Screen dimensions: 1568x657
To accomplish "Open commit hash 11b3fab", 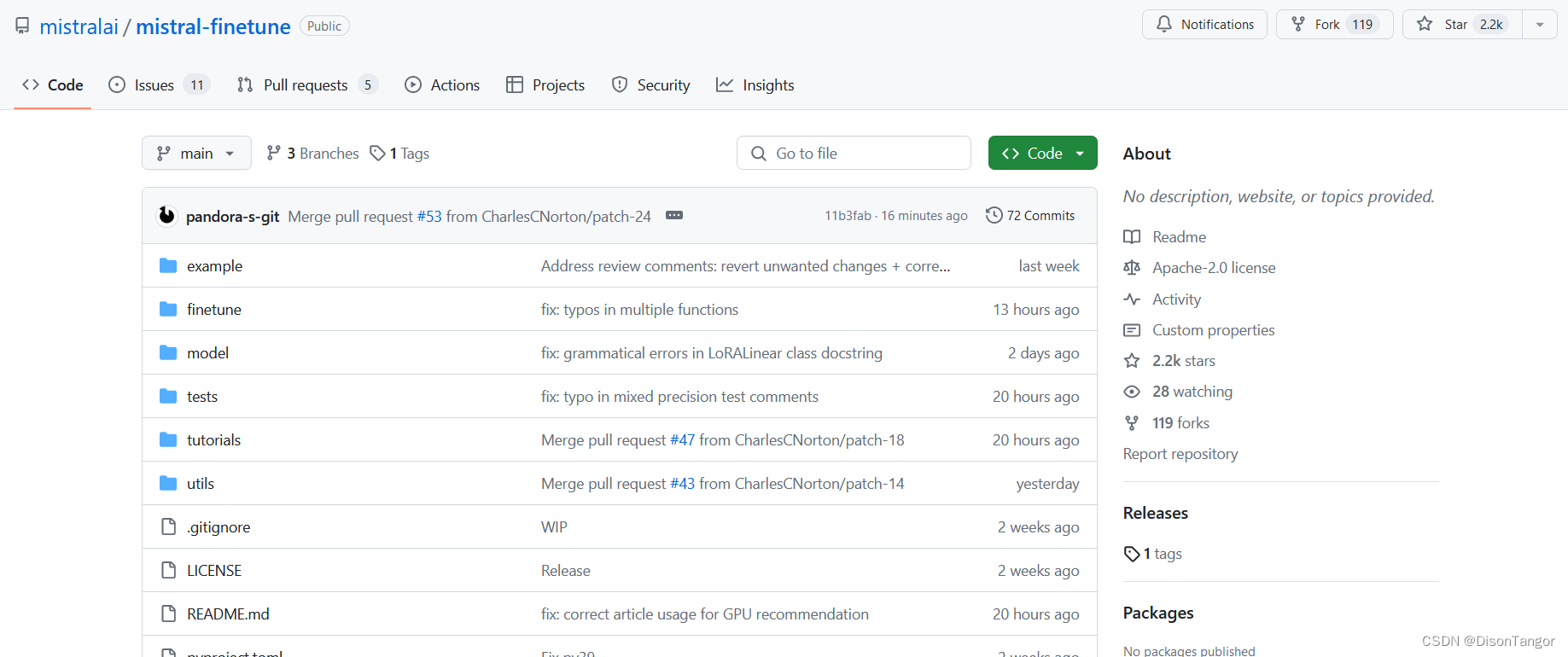I will pyautogui.click(x=848, y=216).
